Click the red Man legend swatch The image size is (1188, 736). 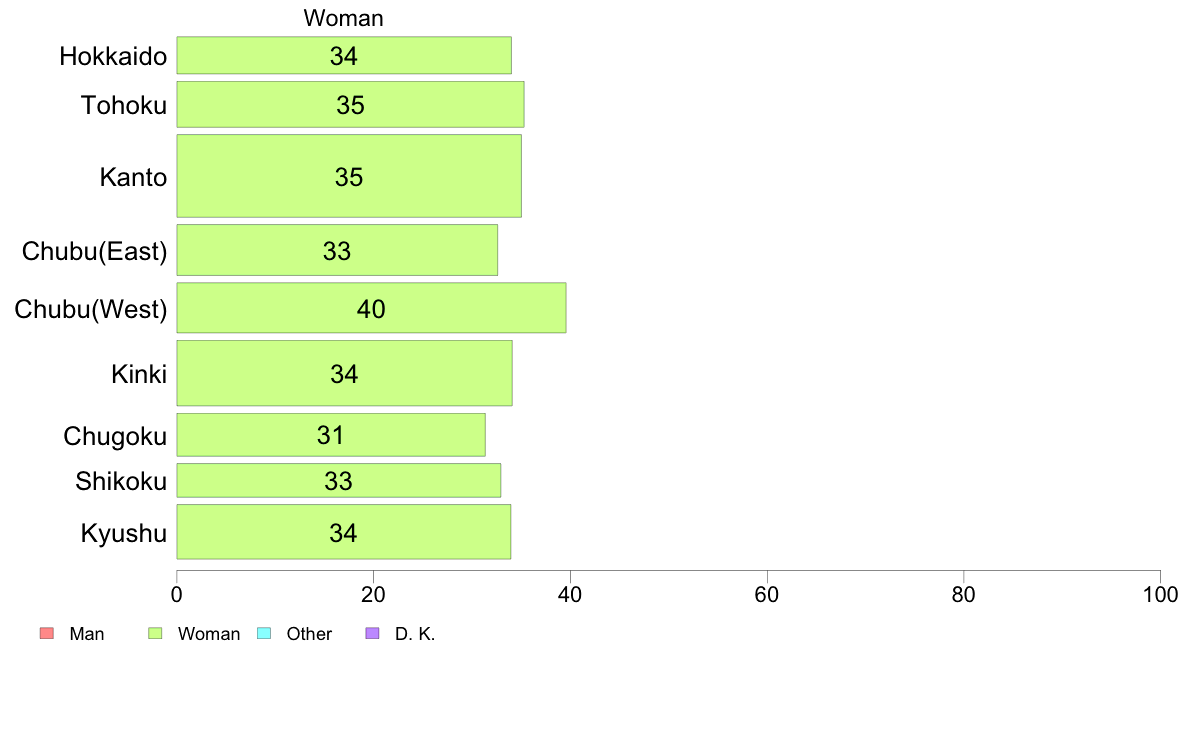47,633
